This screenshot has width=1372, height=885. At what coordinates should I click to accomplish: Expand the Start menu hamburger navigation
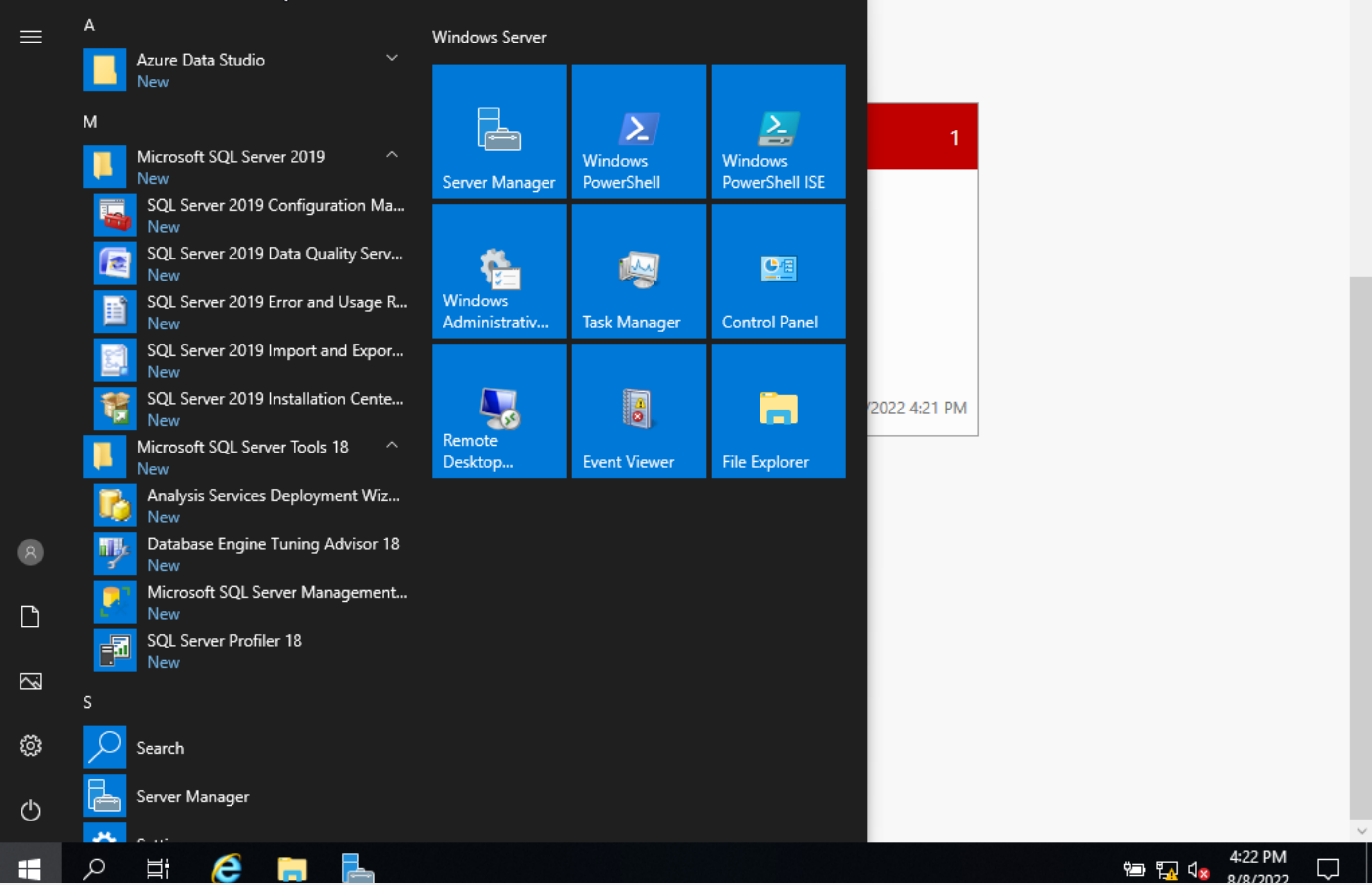30,37
